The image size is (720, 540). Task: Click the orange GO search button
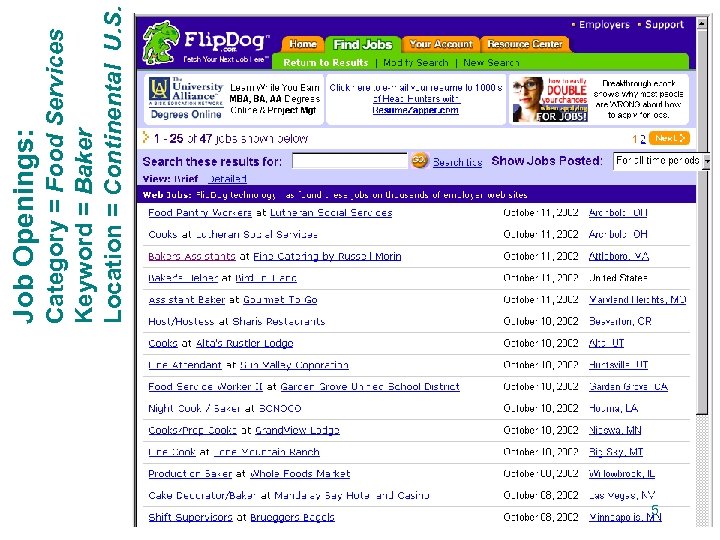419,161
